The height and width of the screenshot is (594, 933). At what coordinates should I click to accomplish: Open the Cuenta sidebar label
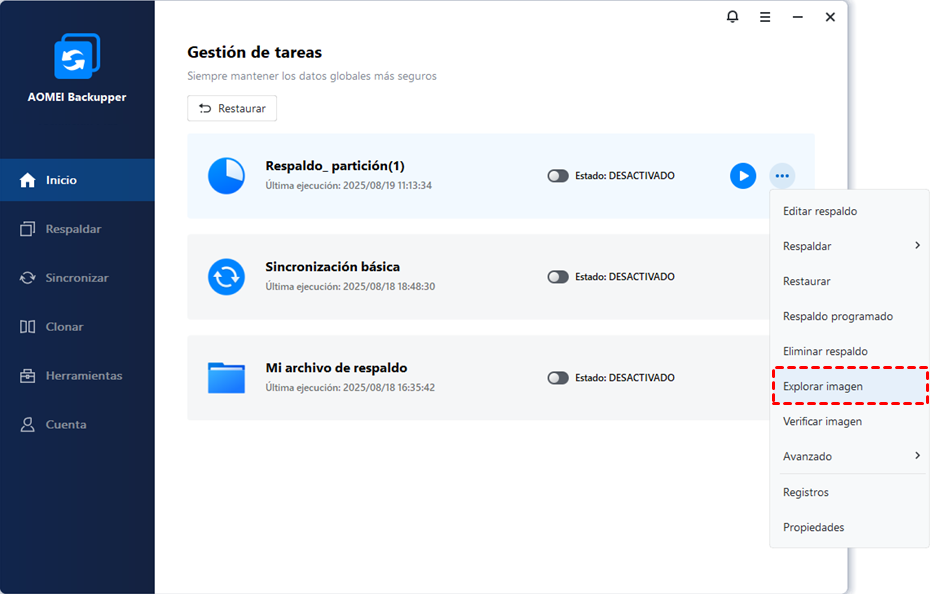(x=66, y=424)
